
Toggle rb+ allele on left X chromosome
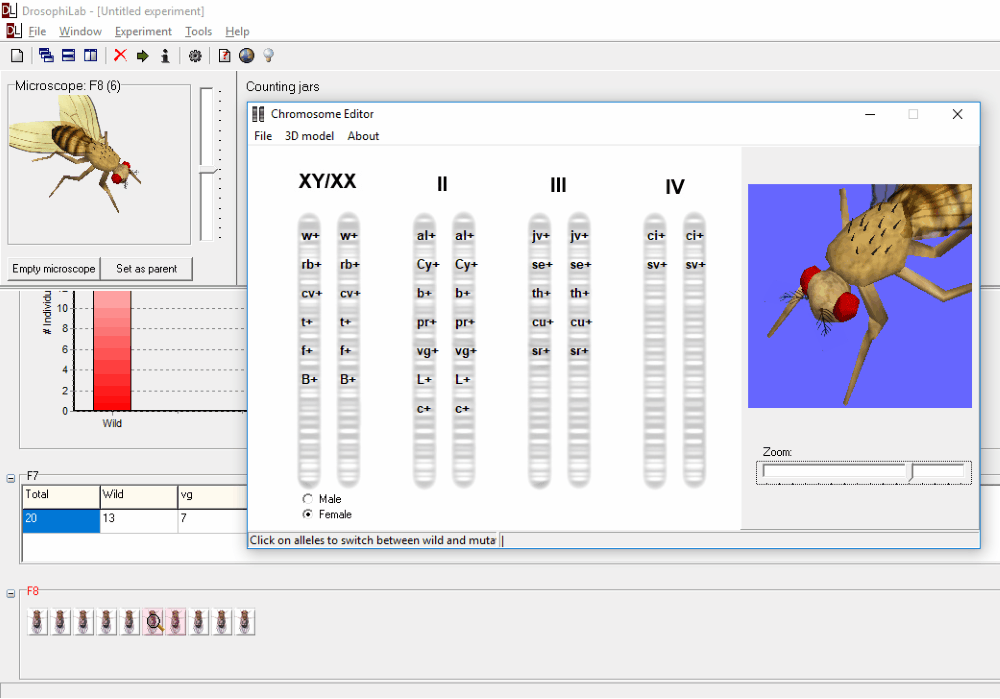(311, 265)
